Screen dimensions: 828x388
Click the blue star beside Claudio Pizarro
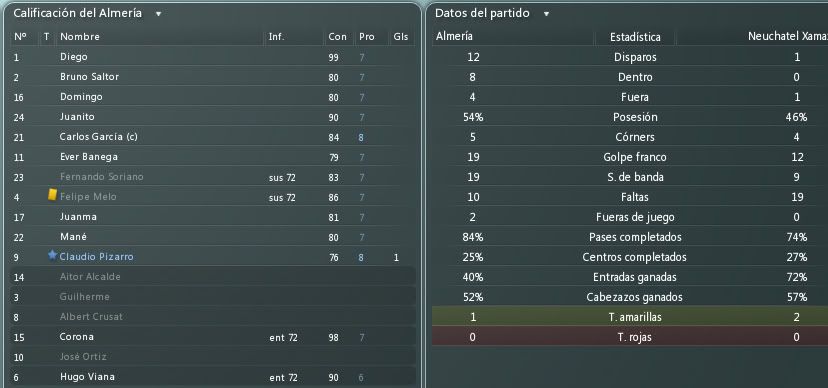click(x=52, y=255)
